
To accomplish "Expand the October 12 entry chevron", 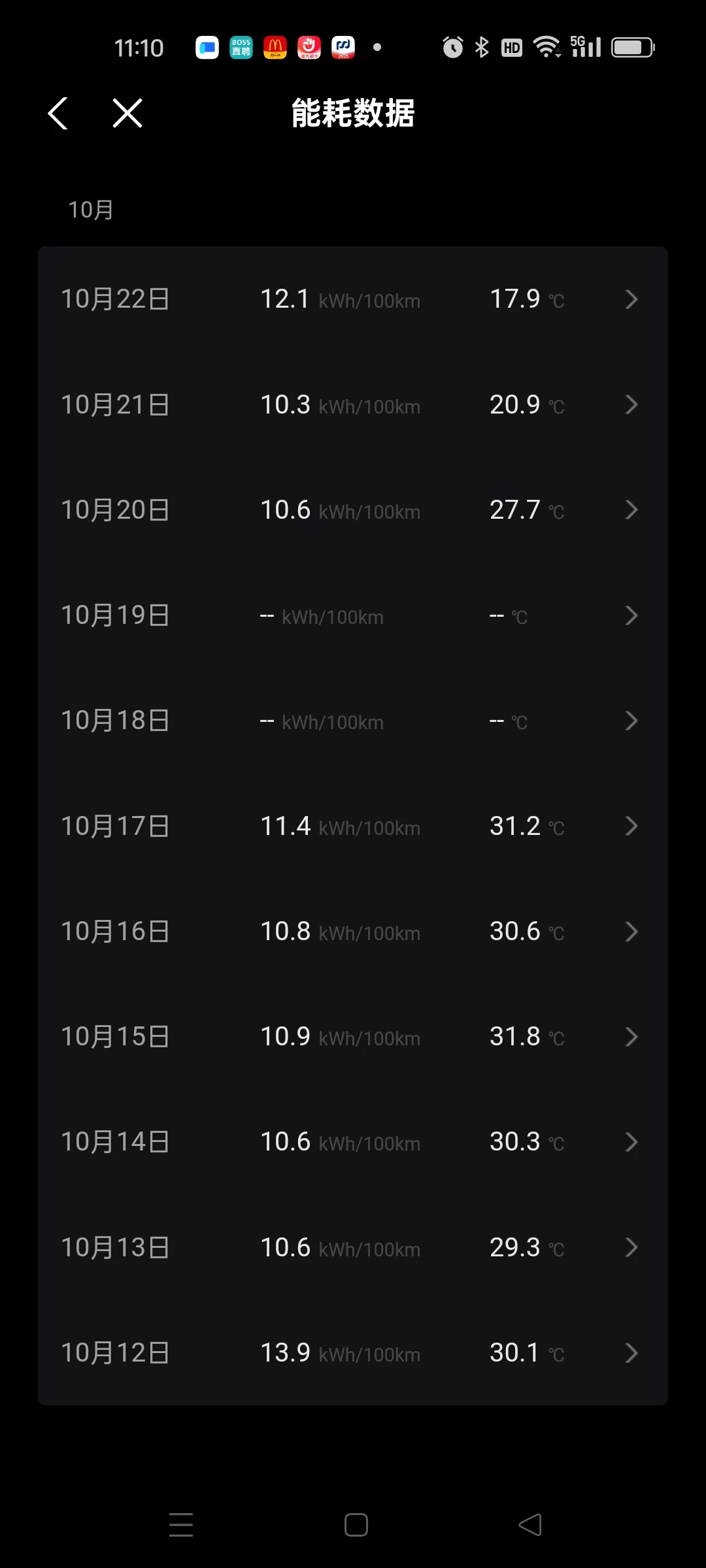I will tap(631, 1353).
